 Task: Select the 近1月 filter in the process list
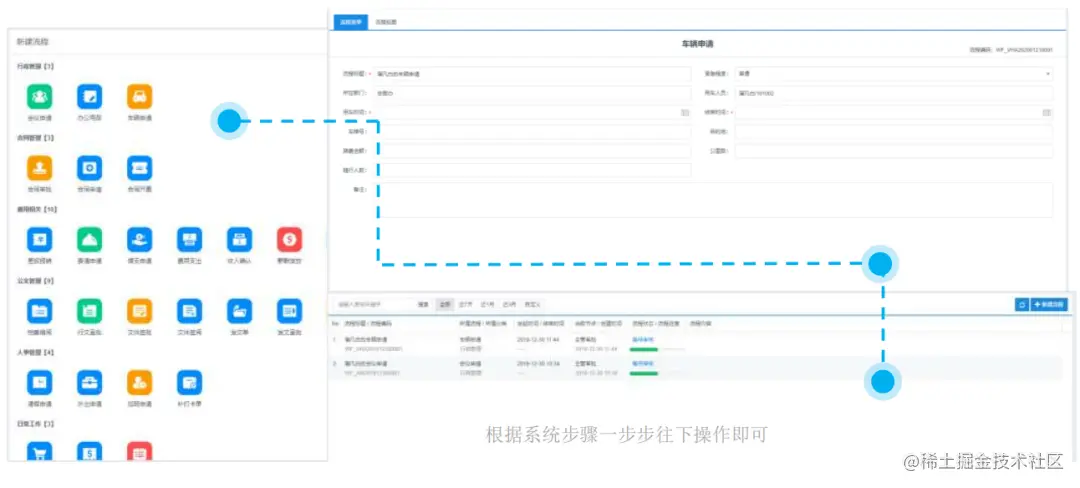[488, 304]
